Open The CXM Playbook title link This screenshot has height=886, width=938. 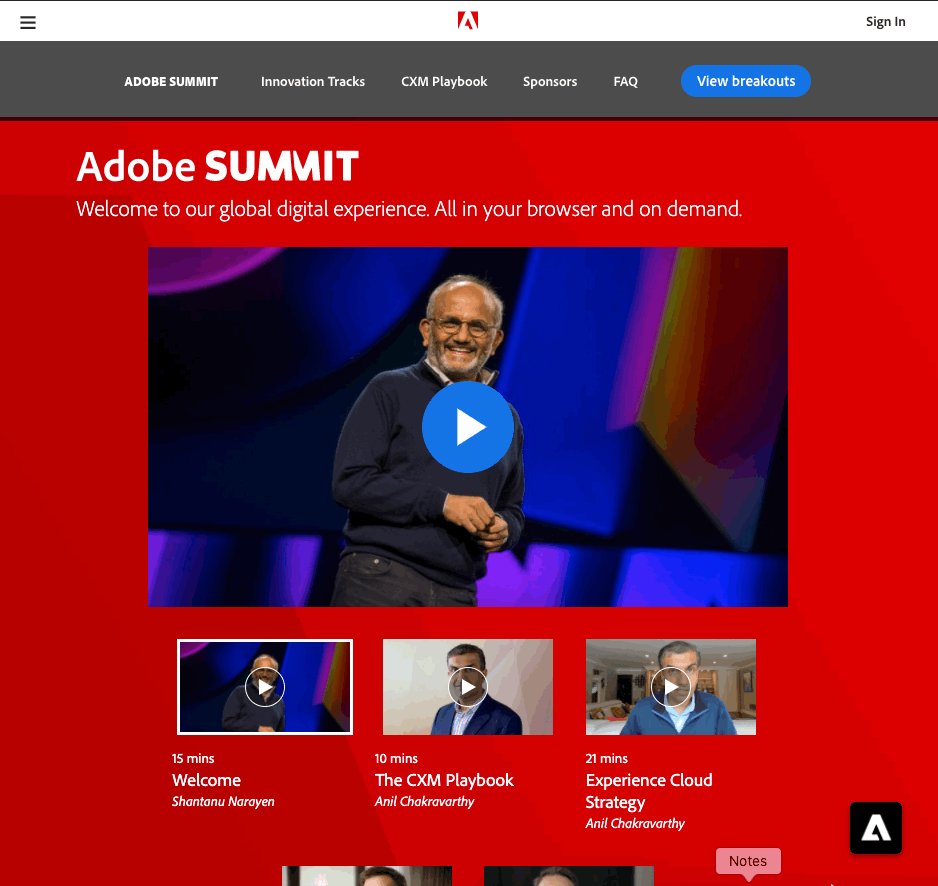tap(444, 780)
